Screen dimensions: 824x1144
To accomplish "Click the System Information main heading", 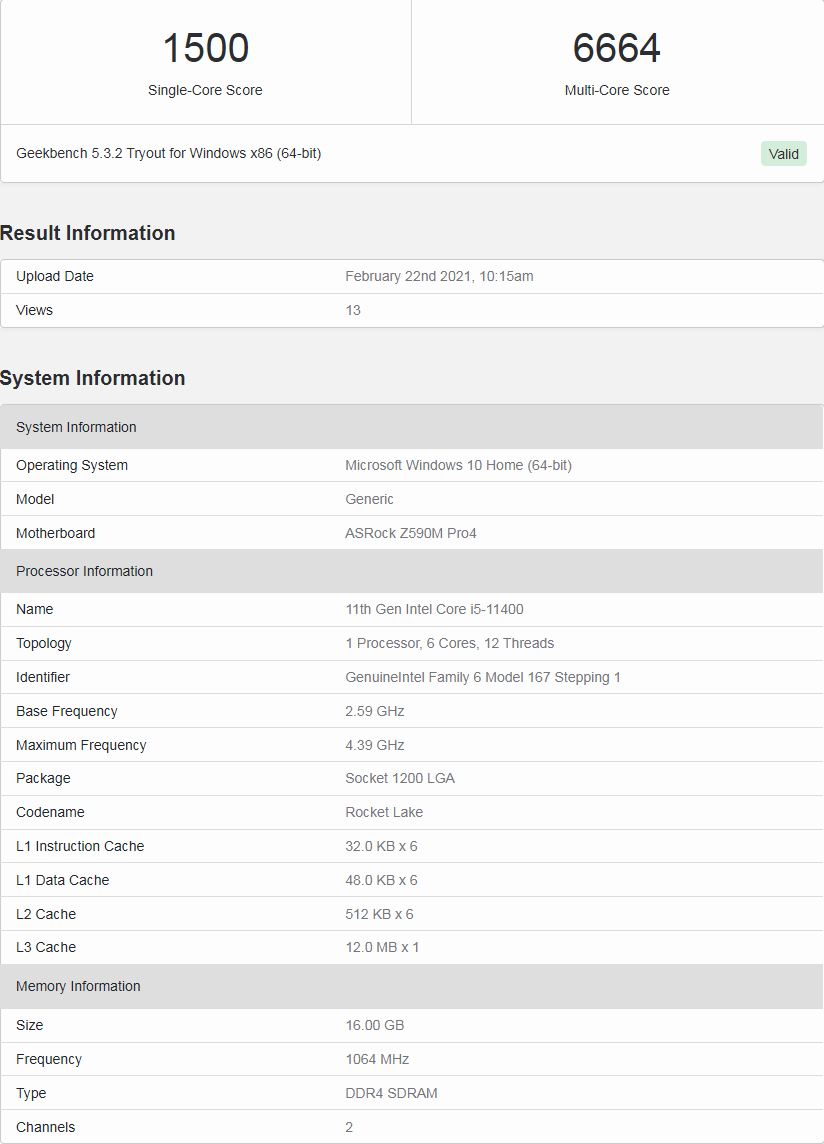I will click(x=93, y=378).
